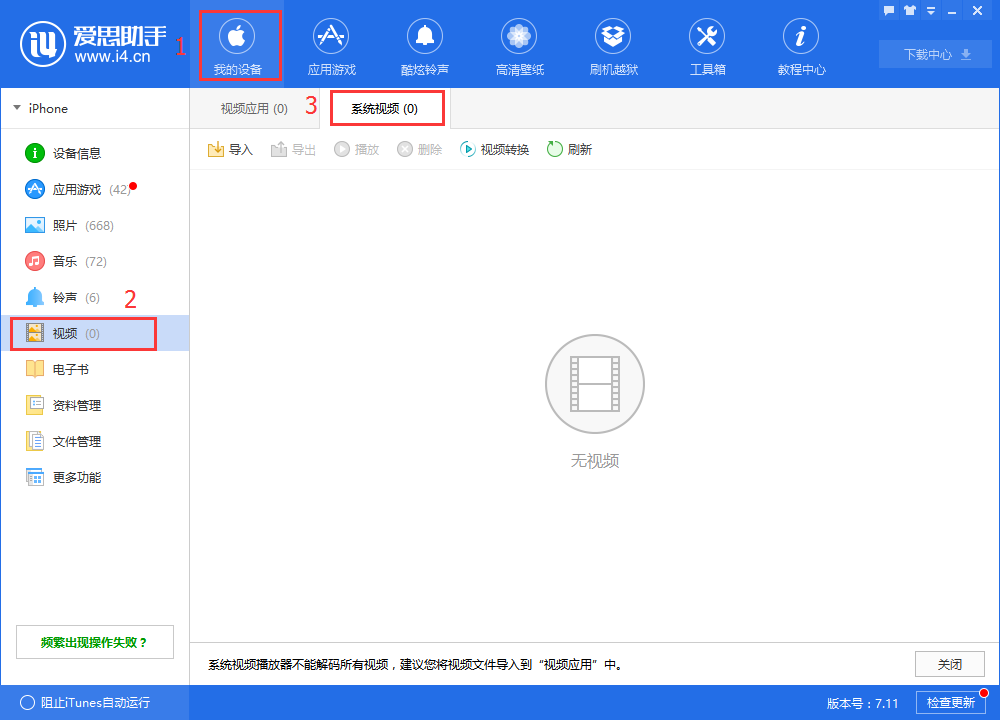Select 视频 (0) in the sidebar

(94, 333)
